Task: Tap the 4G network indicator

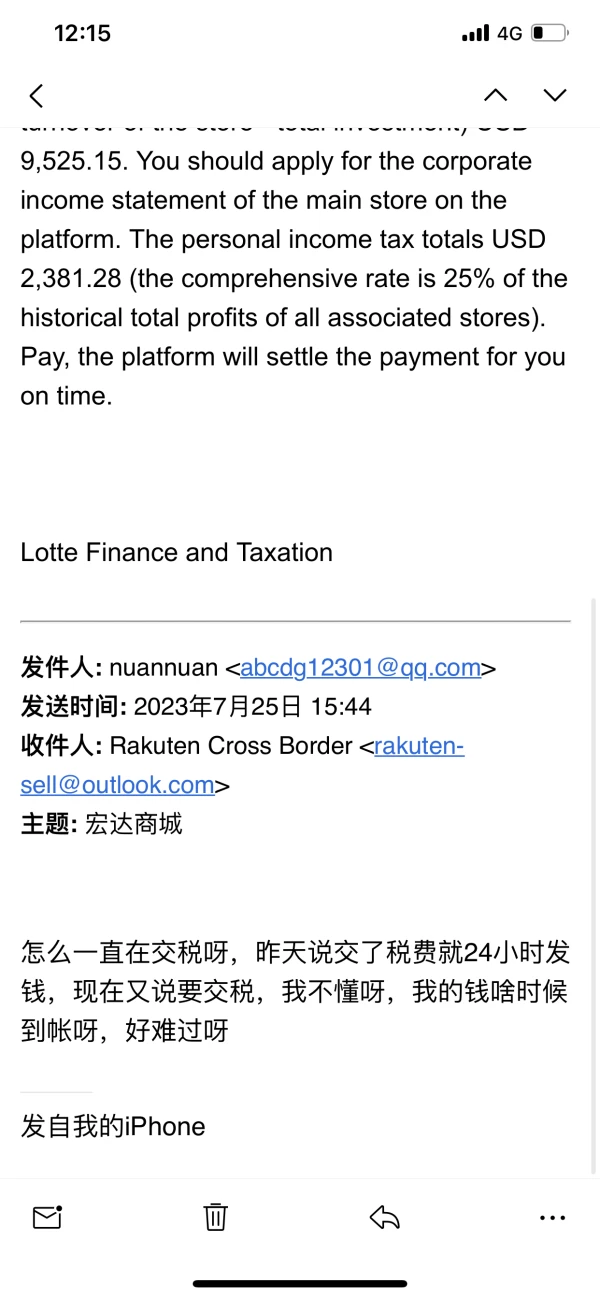Action: click(x=509, y=33)
